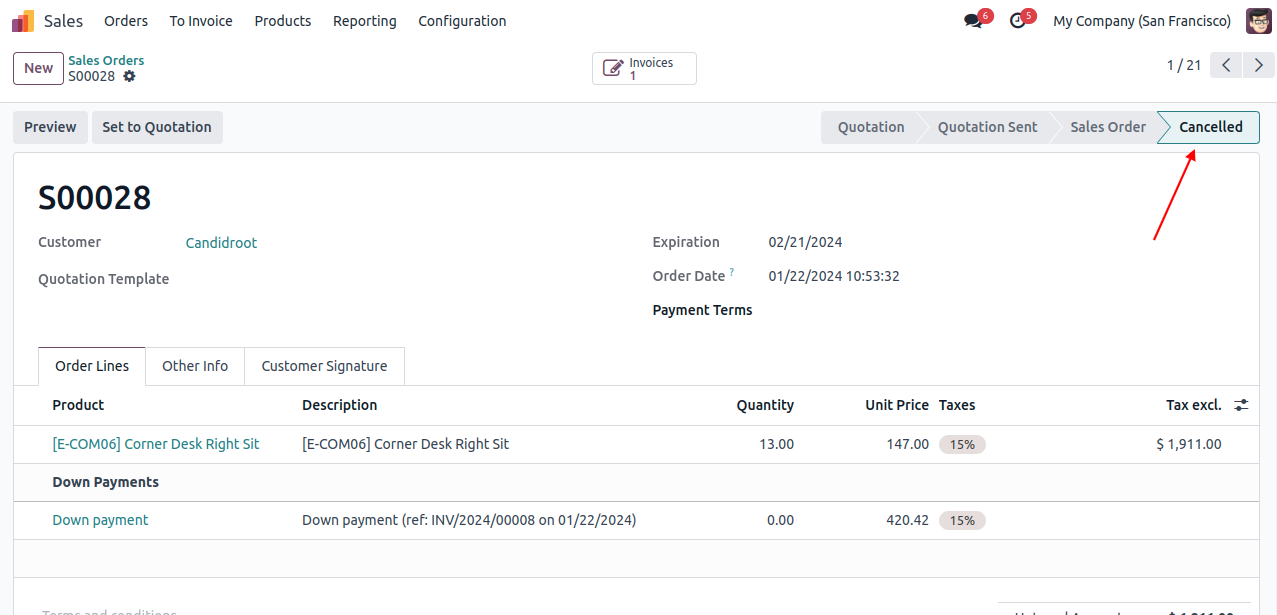This screenshot has height=615, width=1277.
Task: Go to the previous record arrow
Action: tap(1226, 66)
